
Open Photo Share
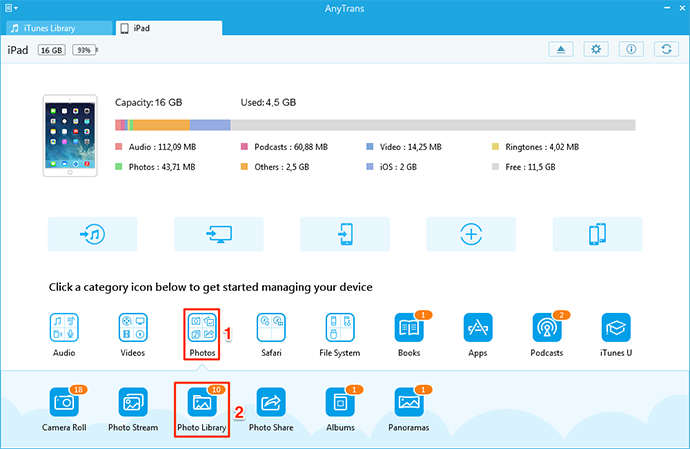point(271,402)
